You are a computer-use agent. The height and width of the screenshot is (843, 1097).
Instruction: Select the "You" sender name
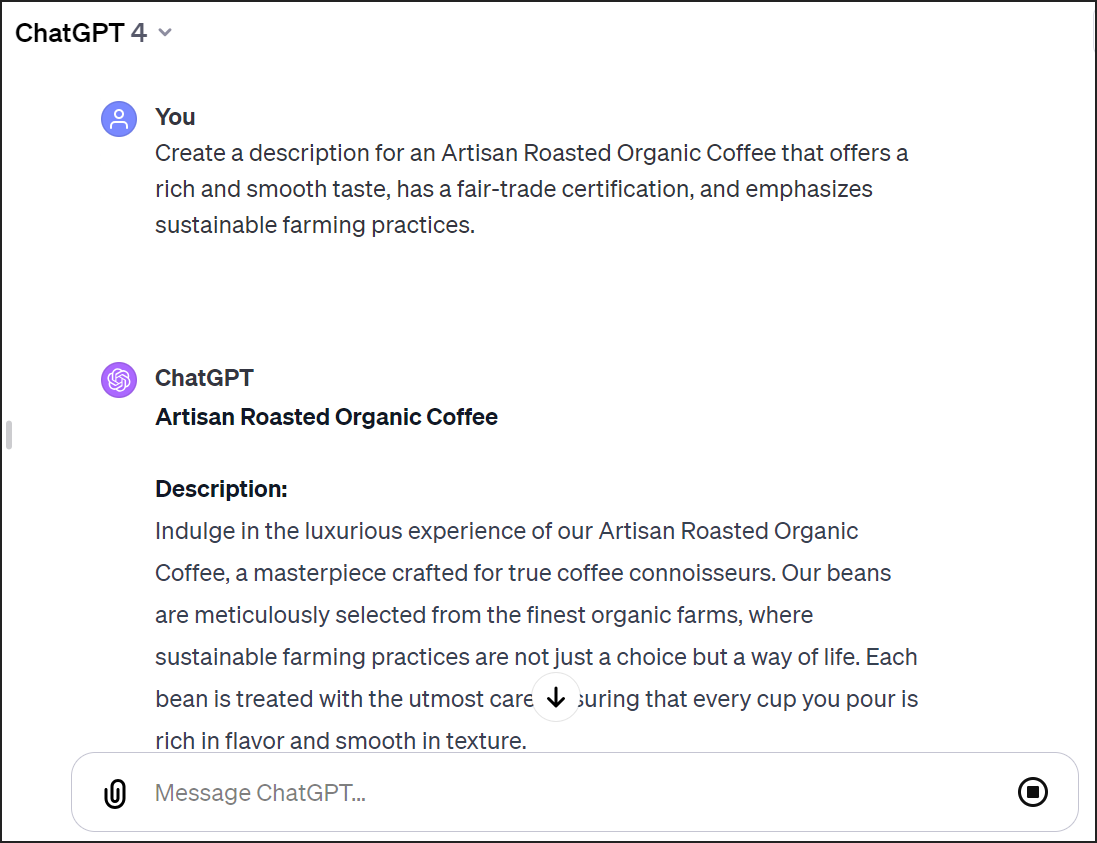175,117
